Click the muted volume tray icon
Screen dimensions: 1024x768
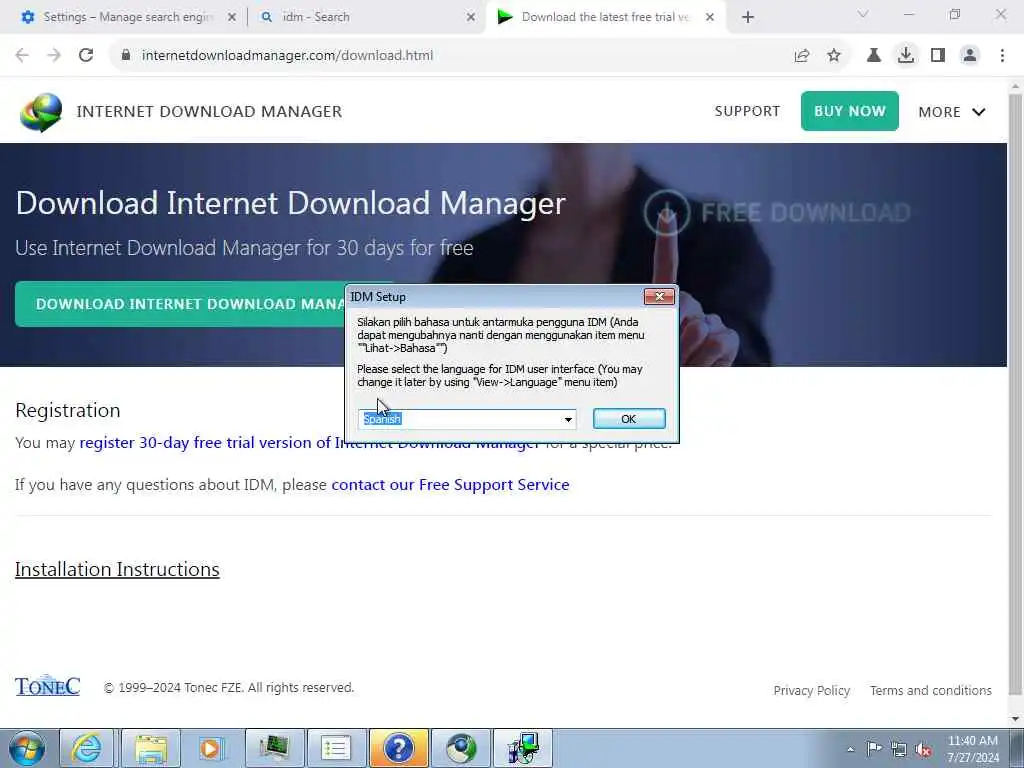tap(923, 749)
